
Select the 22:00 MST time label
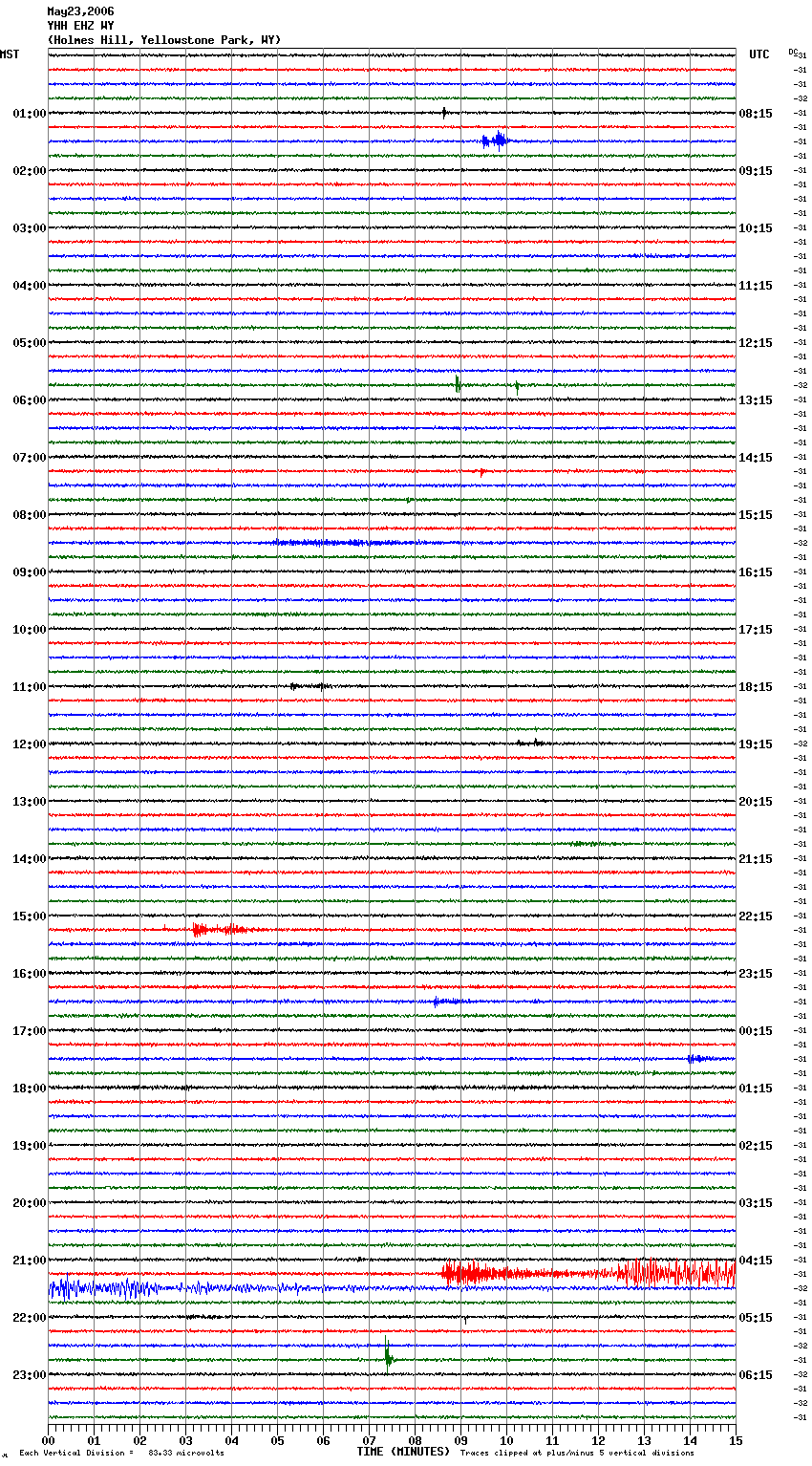tap(30, 1318)
